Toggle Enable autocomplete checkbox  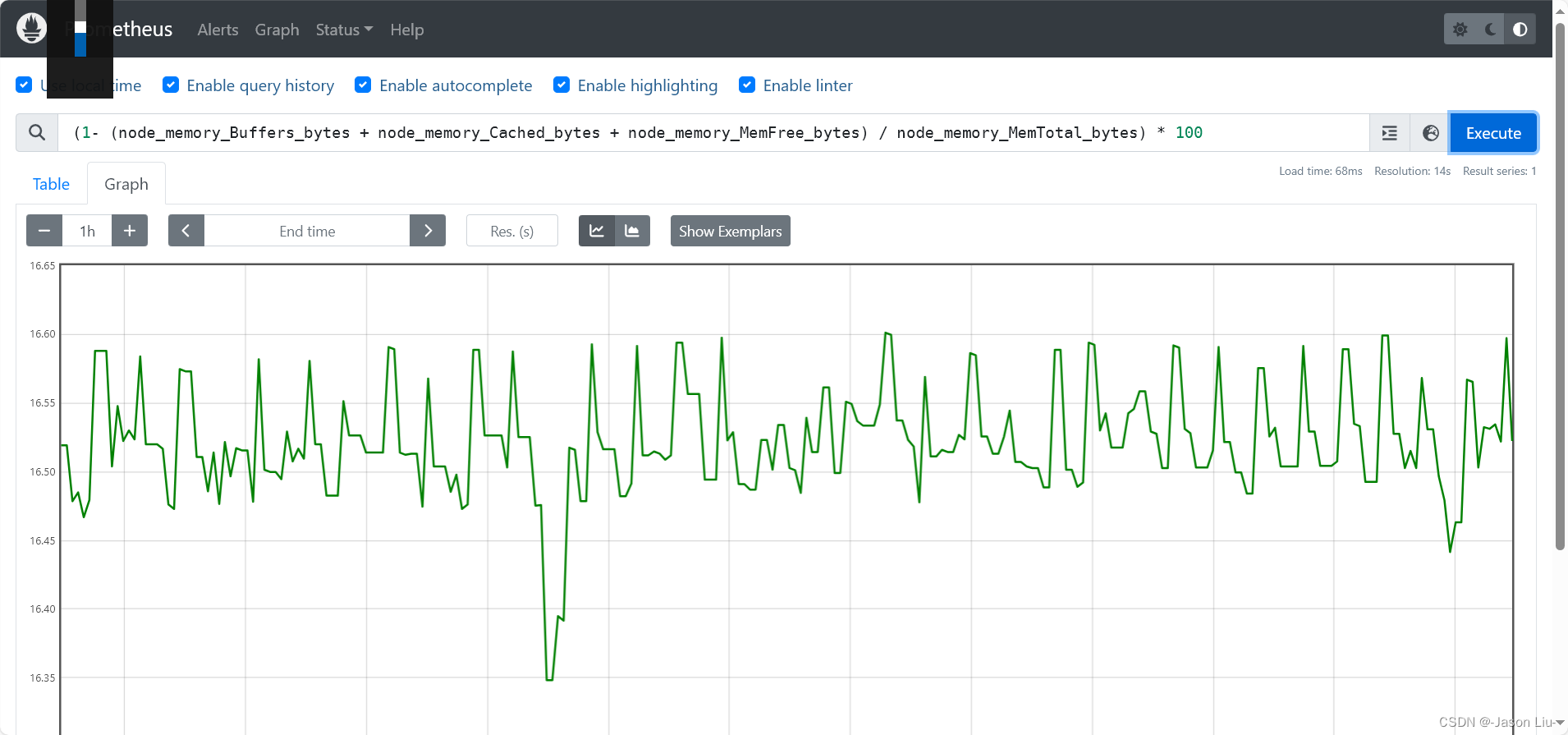(363, 85)
